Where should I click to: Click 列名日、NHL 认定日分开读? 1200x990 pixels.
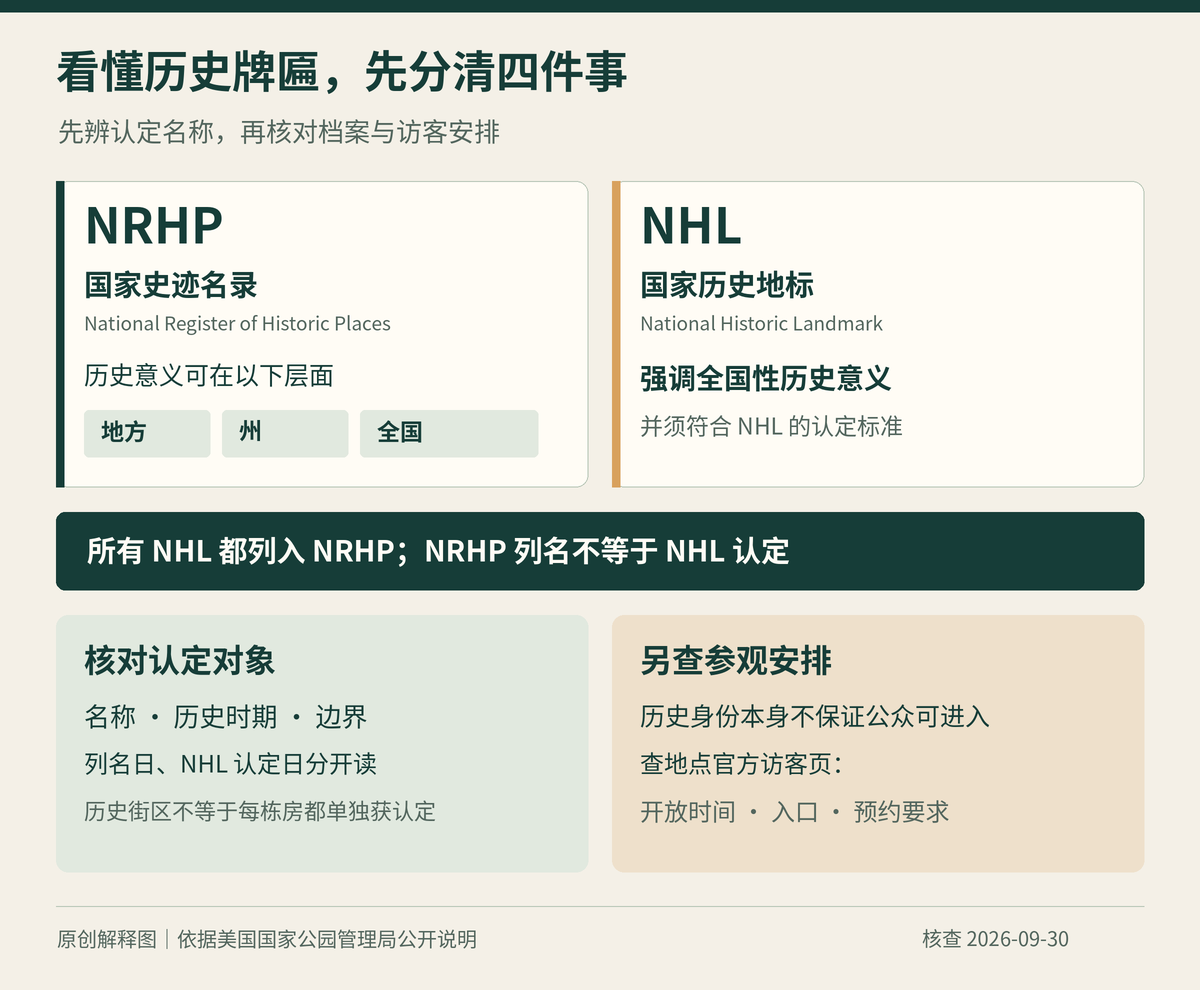(231, 764)
